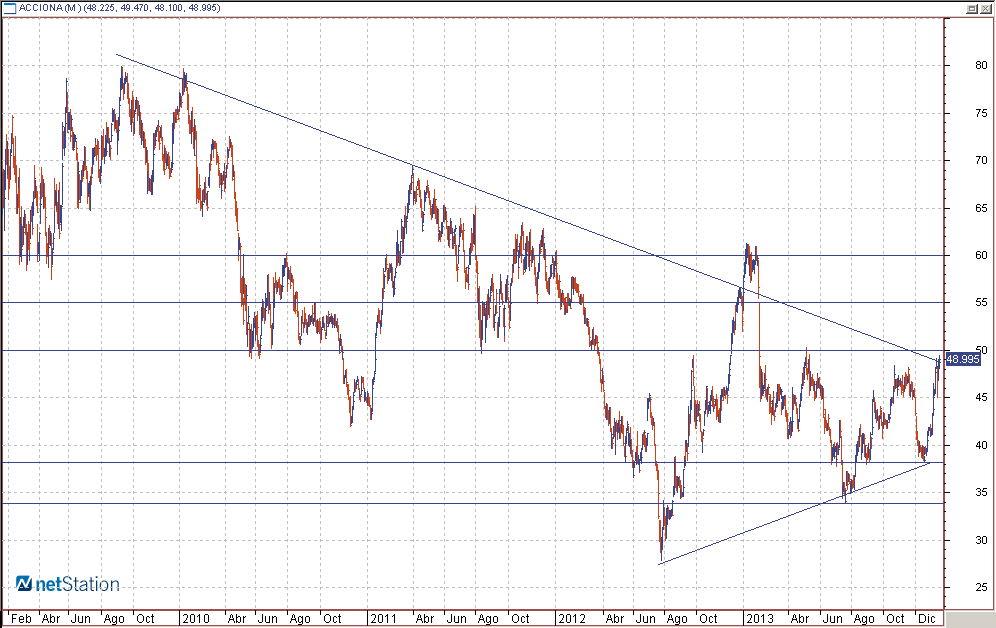Click the chart window icon beside ACCIONA title
The image size is (996, 628).
click(9, 8)
